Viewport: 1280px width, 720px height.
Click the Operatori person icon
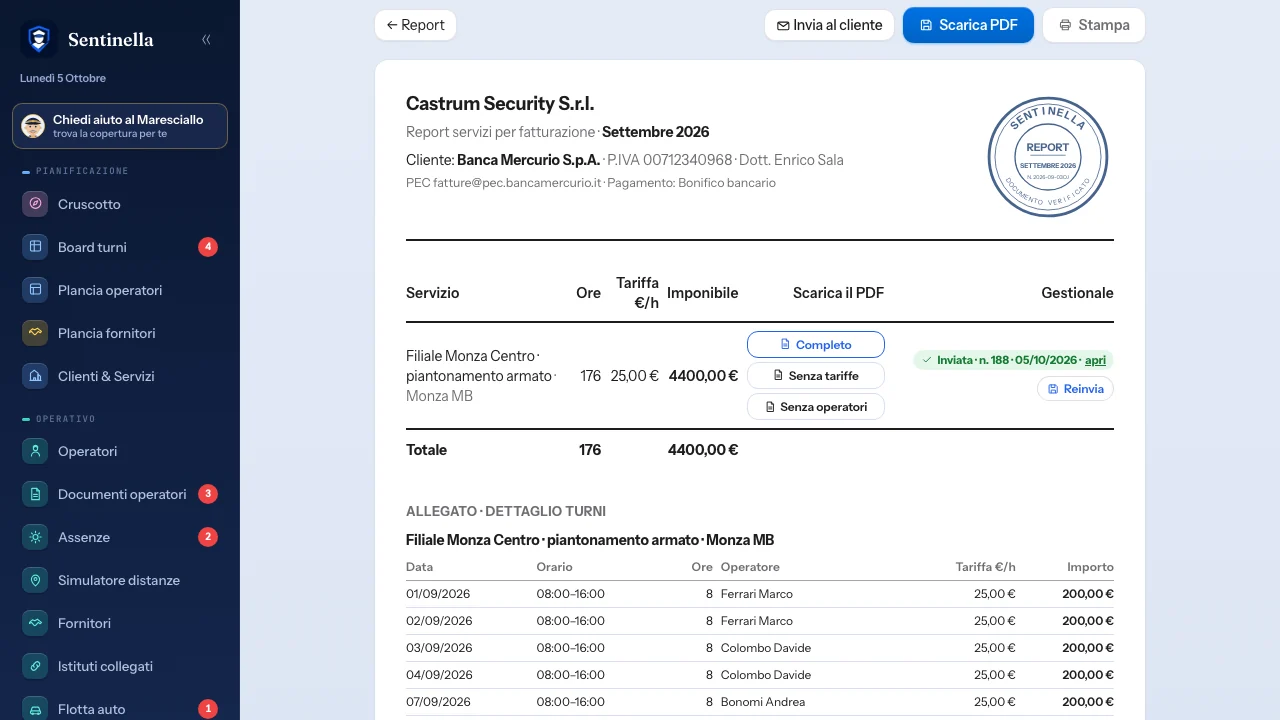pyautogui.click(x=35, y=451)
